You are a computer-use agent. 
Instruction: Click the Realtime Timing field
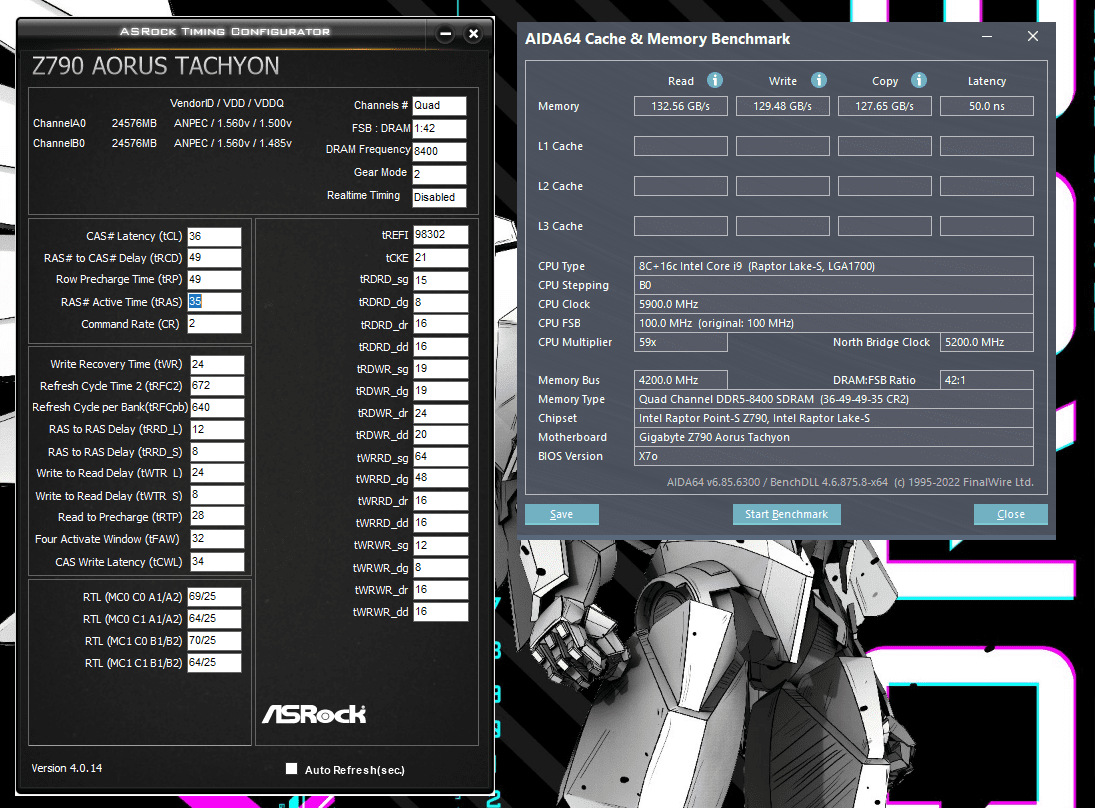pos(439,198)
